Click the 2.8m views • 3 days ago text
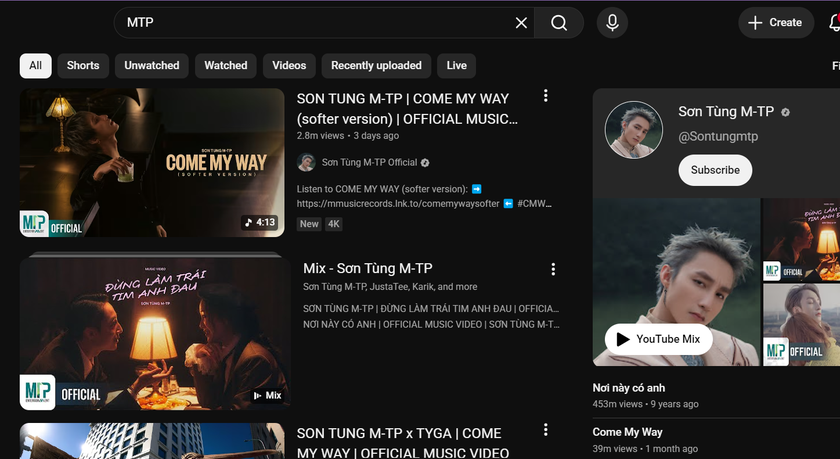Screen dimensions: 840x459 [348, 136]
